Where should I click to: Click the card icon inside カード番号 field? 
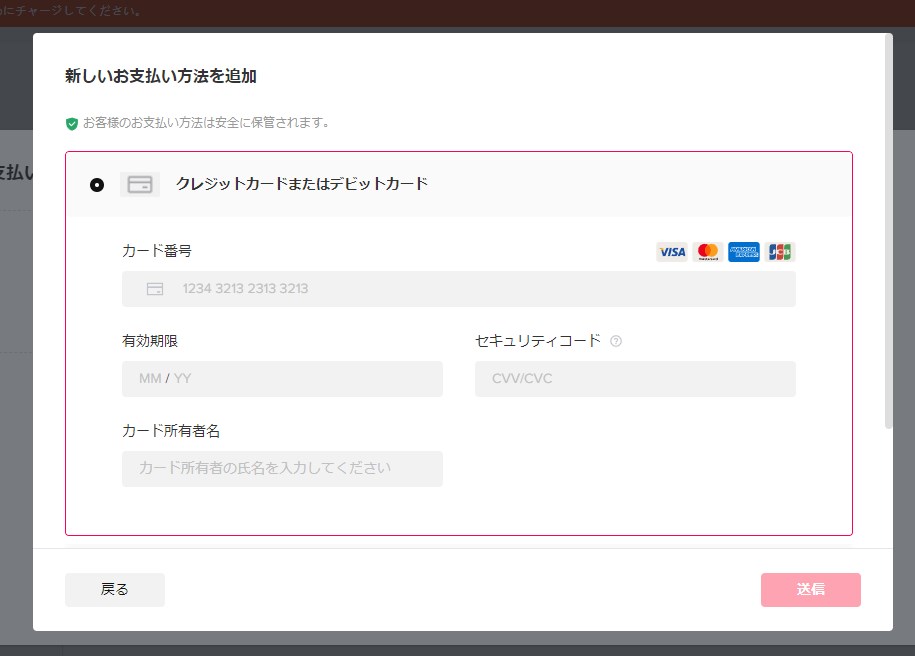155,289
